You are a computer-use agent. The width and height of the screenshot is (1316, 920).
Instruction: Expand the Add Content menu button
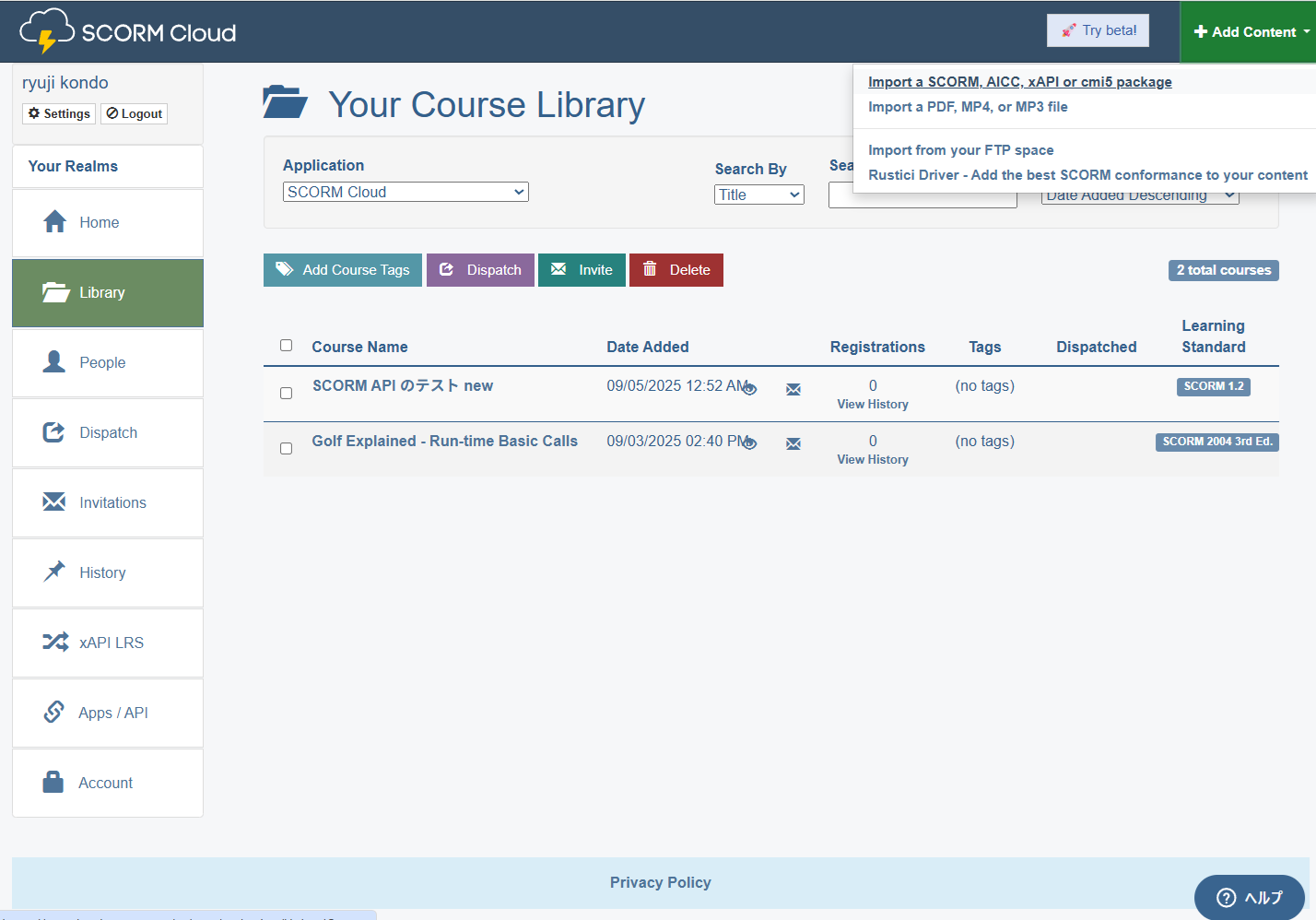coord(1249,31)
